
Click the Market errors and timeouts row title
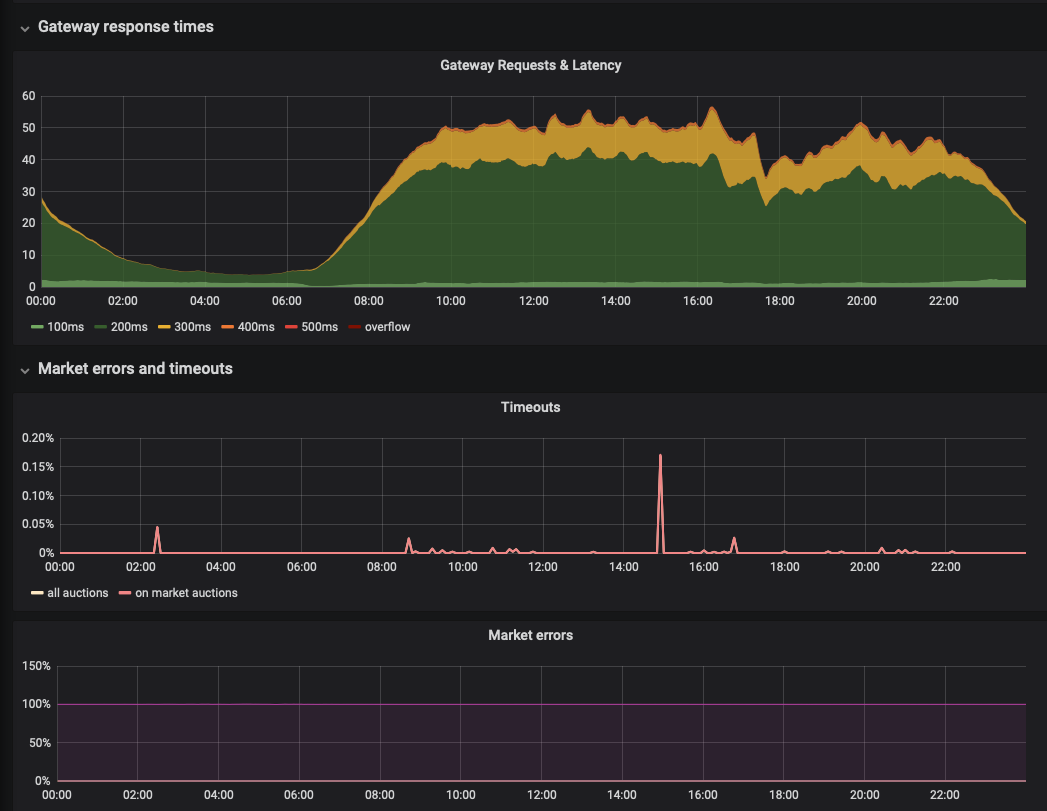[135, 369]
